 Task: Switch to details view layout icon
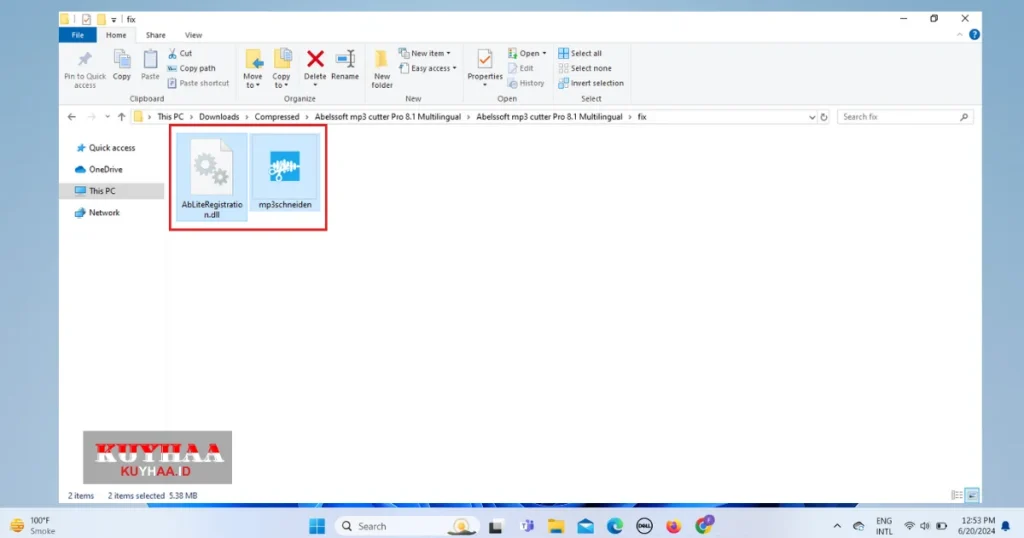click(x=957, y=496)
